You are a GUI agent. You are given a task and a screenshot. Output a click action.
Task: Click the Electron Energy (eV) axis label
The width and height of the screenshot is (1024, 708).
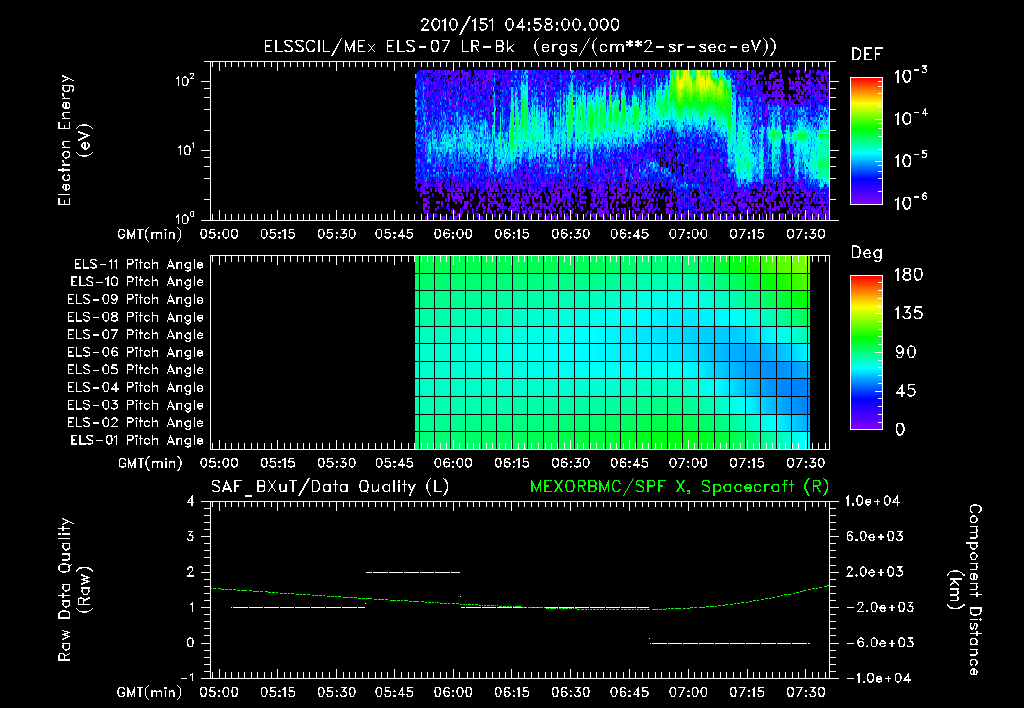click(x=74, y=140)
